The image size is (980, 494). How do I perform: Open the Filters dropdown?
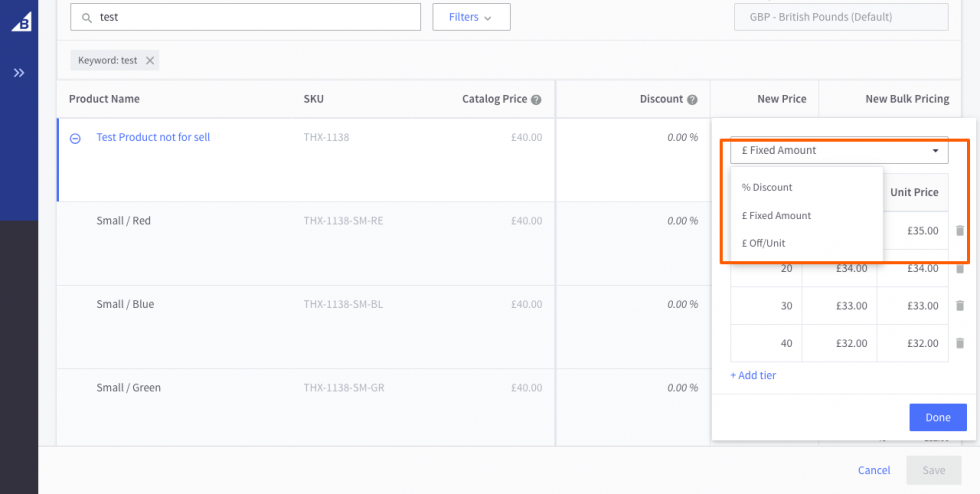[471, 17]
